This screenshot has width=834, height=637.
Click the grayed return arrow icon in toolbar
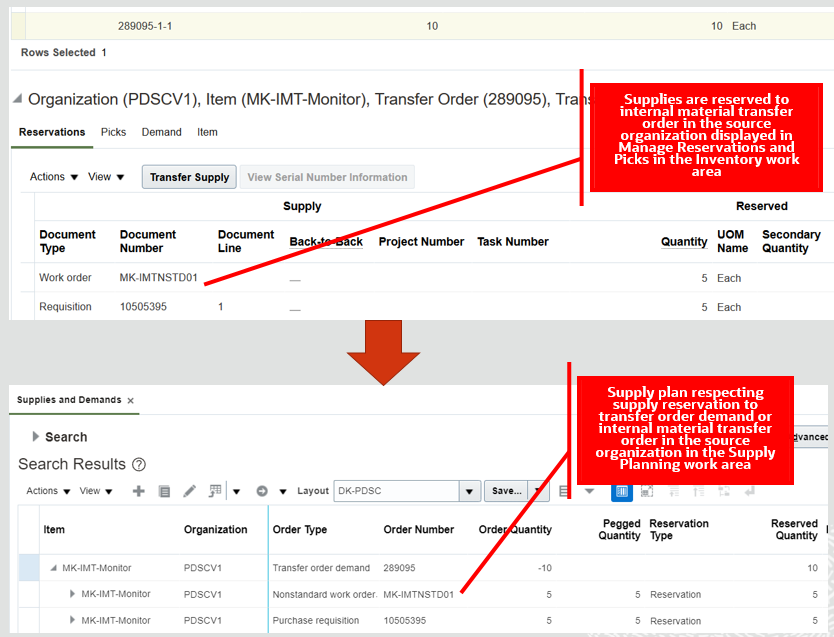[749, 491]
